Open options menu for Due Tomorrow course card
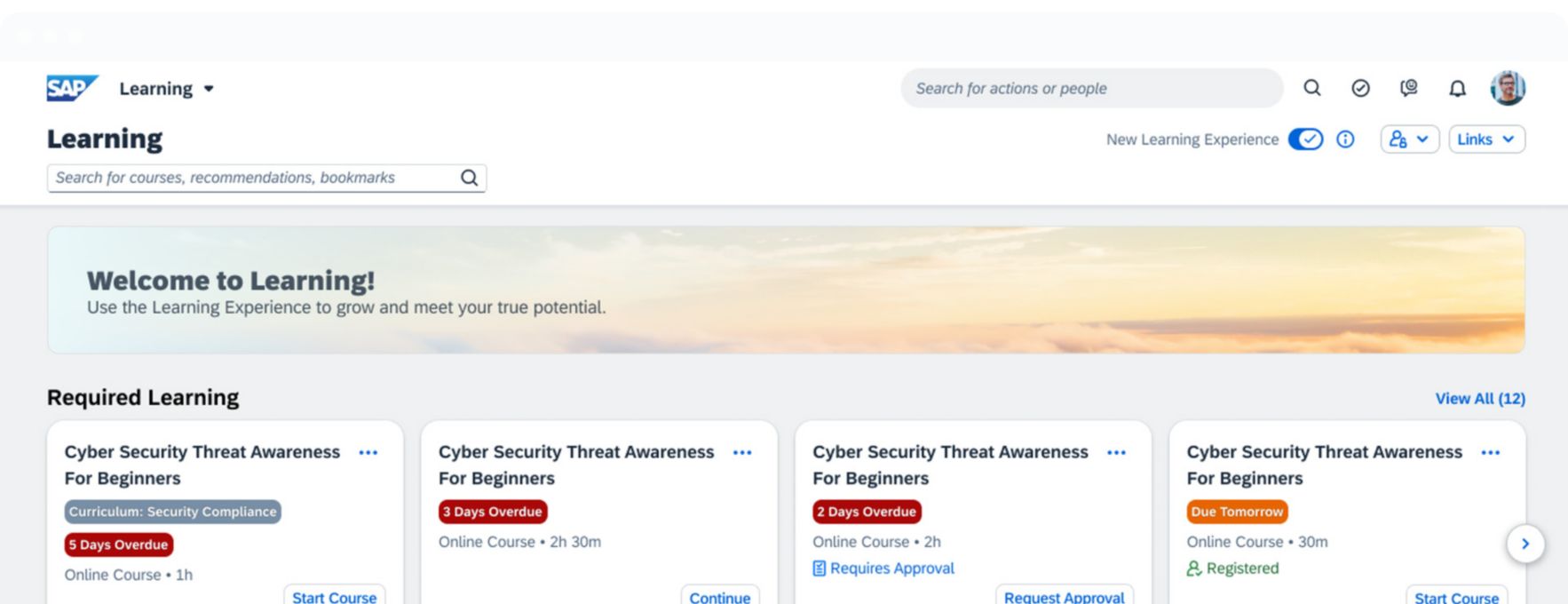1568x604 pixels. (x=1491, y=453)
